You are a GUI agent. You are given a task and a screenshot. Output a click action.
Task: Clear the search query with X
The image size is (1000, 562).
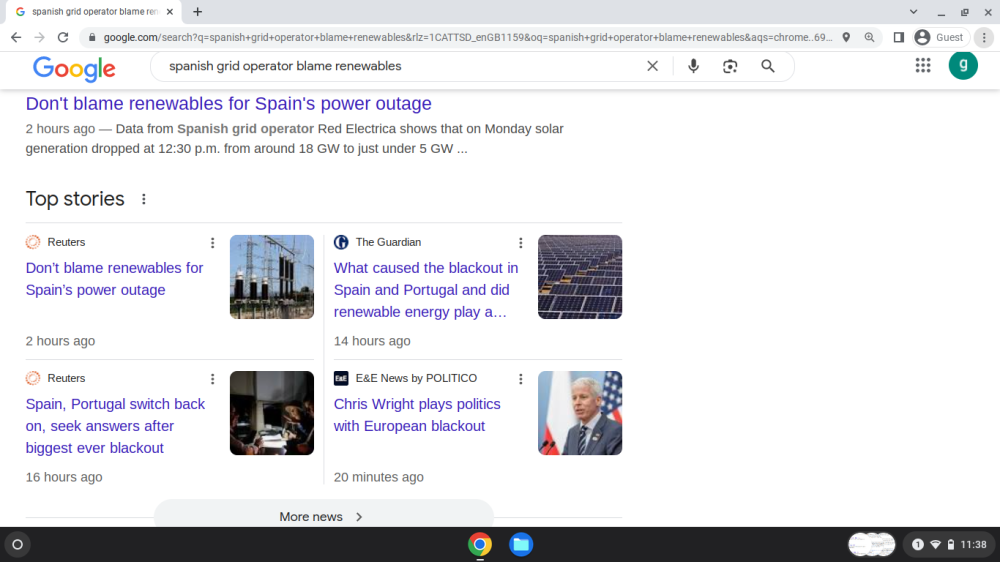652,66
